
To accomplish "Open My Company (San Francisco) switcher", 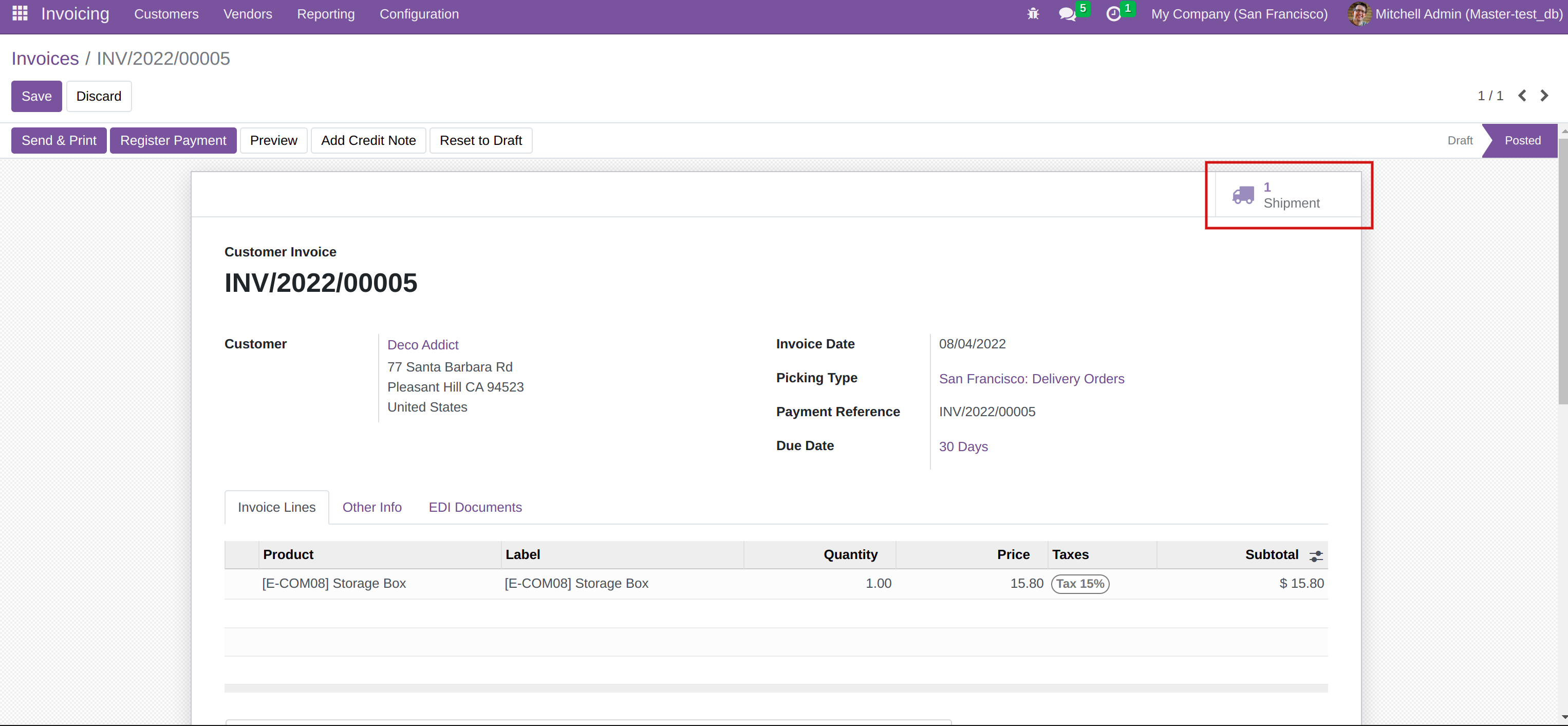I will click(x=1239, y=14).
